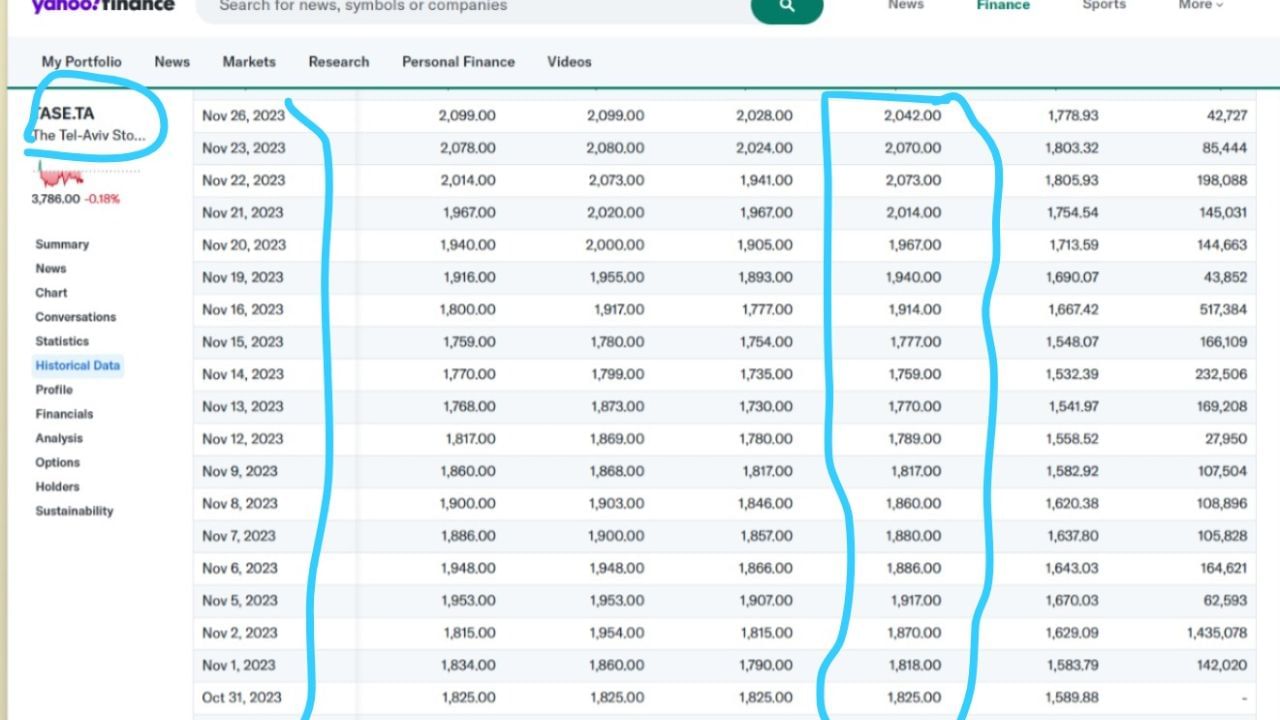The image size is (1280, 720).
Task: Click the 1,805.93 adjusted close value
Action: pyautogui.click(x=1072, y=180)
